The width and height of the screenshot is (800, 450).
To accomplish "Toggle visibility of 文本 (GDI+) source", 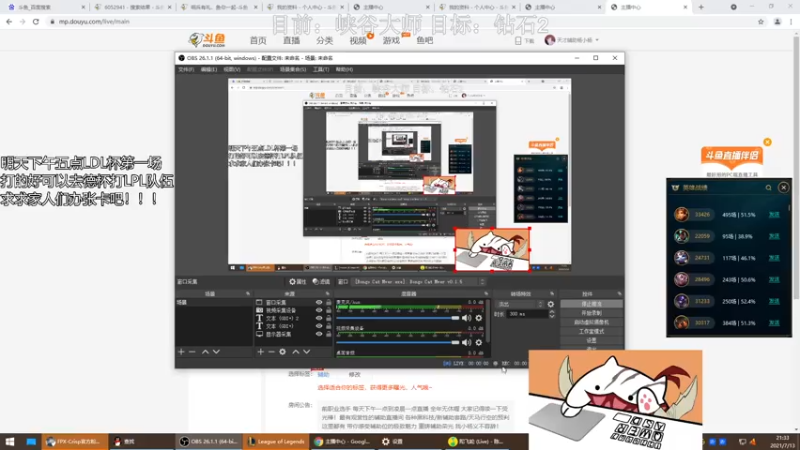I will tap(319, 326).
